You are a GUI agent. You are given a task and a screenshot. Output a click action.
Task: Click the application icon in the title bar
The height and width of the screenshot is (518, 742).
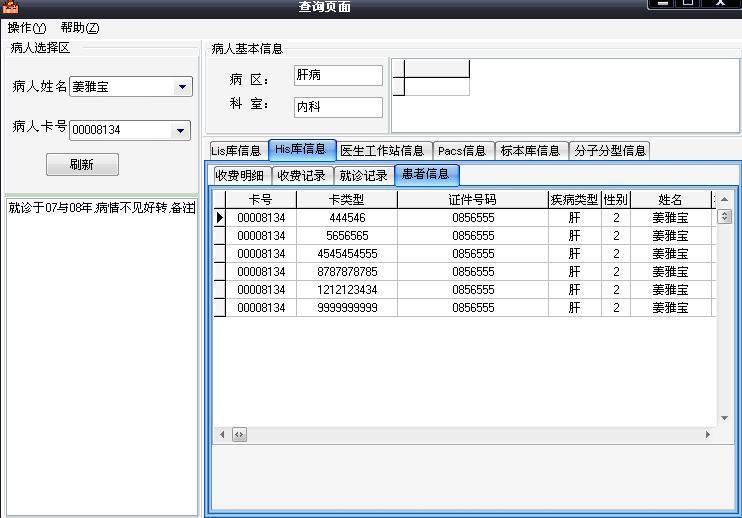[x=10, y=7]
